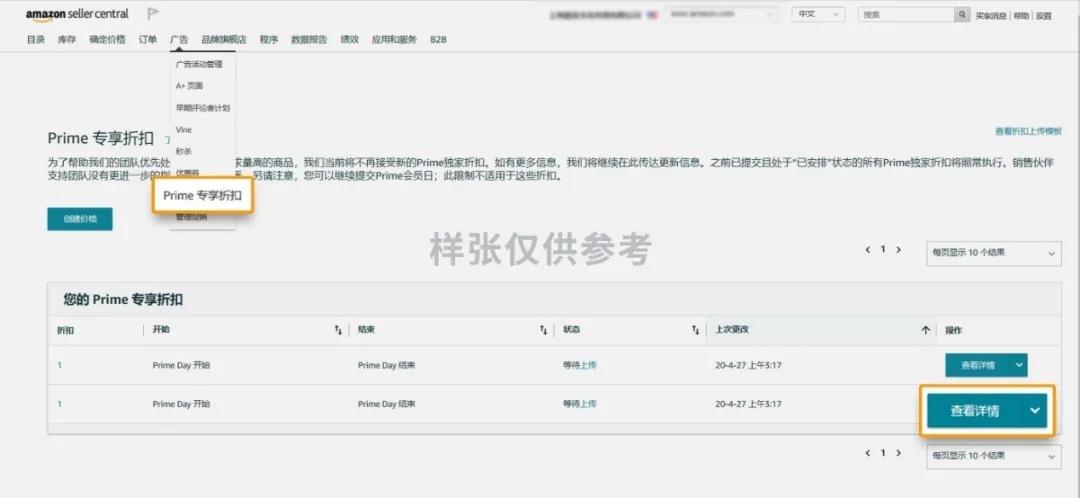Click the search magnifier icon
Screen dimensions: 1080x498
click(962, 14)
